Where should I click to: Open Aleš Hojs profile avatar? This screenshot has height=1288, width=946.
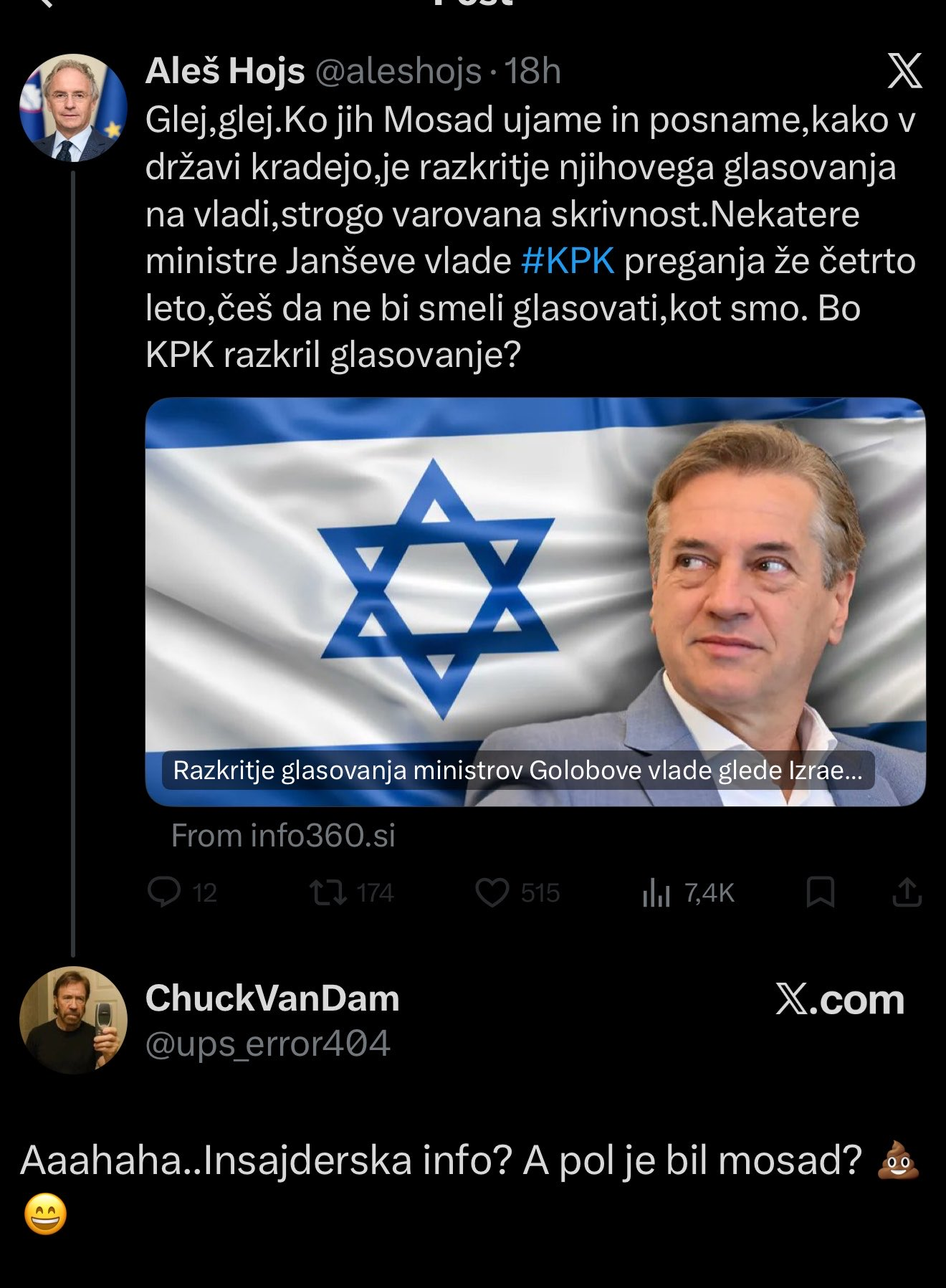[x=73, y=108]
